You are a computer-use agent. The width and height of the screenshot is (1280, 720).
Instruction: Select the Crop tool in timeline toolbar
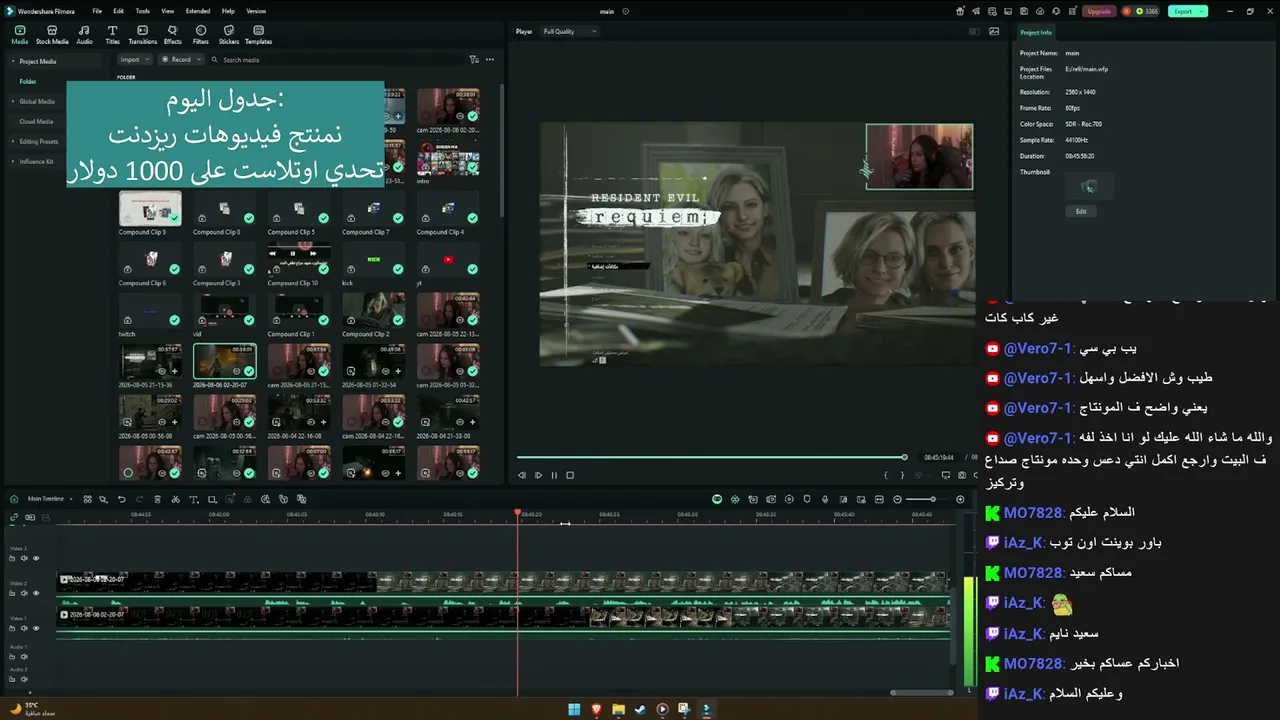coord(212,499)
